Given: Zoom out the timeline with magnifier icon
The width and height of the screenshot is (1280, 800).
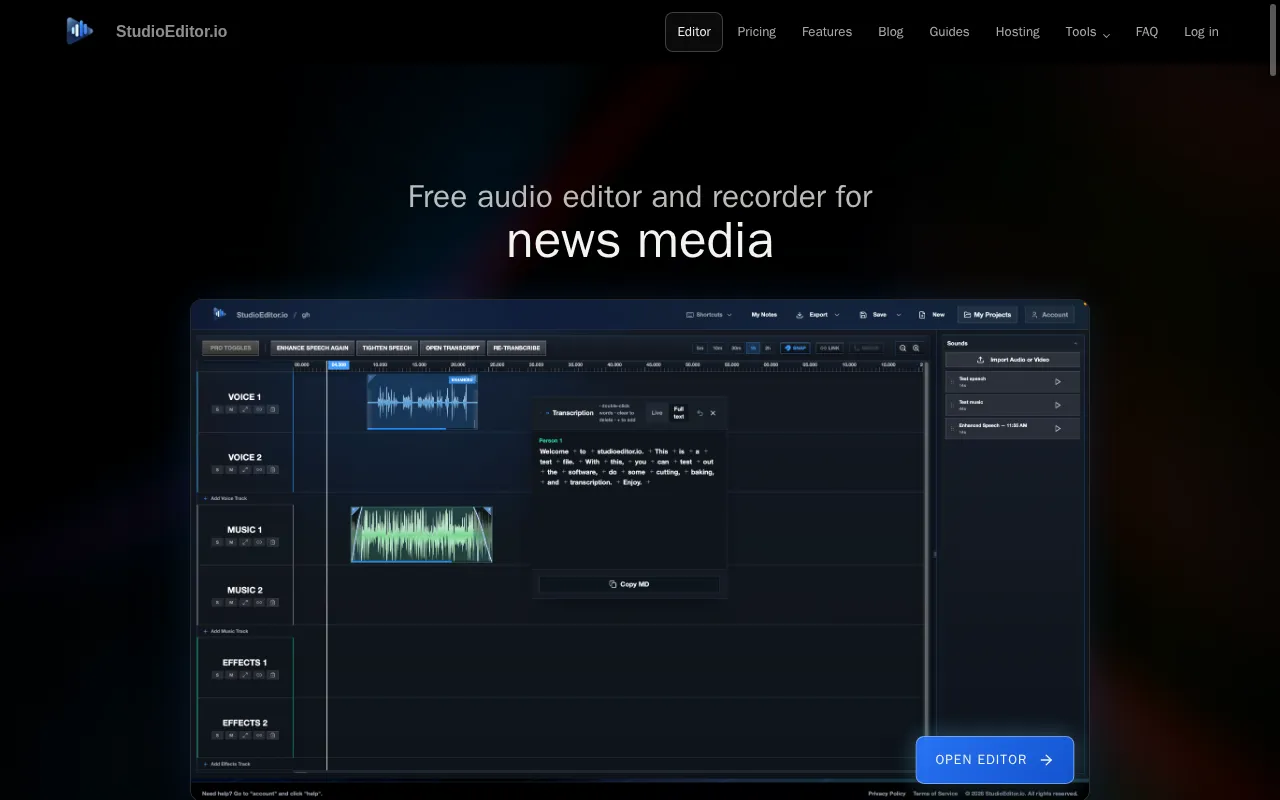Looking at the screenshot, I should (903, 348).
